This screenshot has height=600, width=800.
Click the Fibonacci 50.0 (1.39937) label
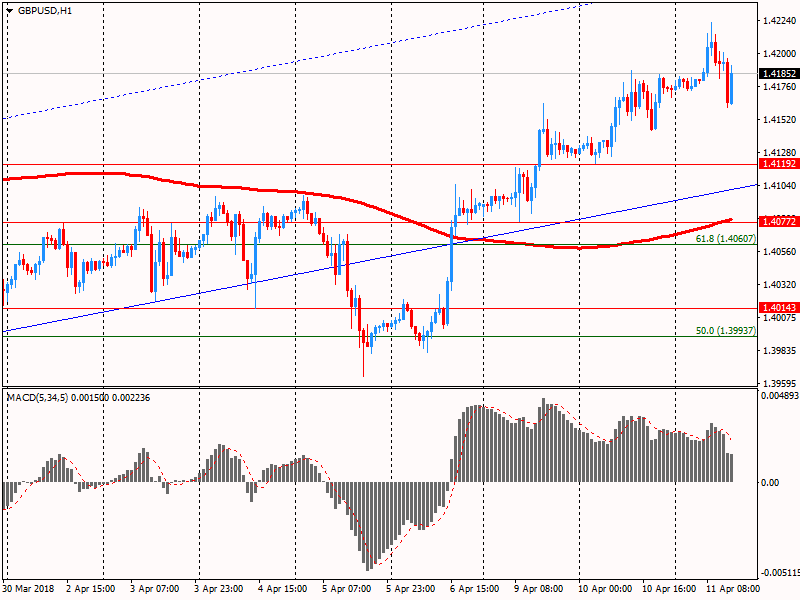726,331
